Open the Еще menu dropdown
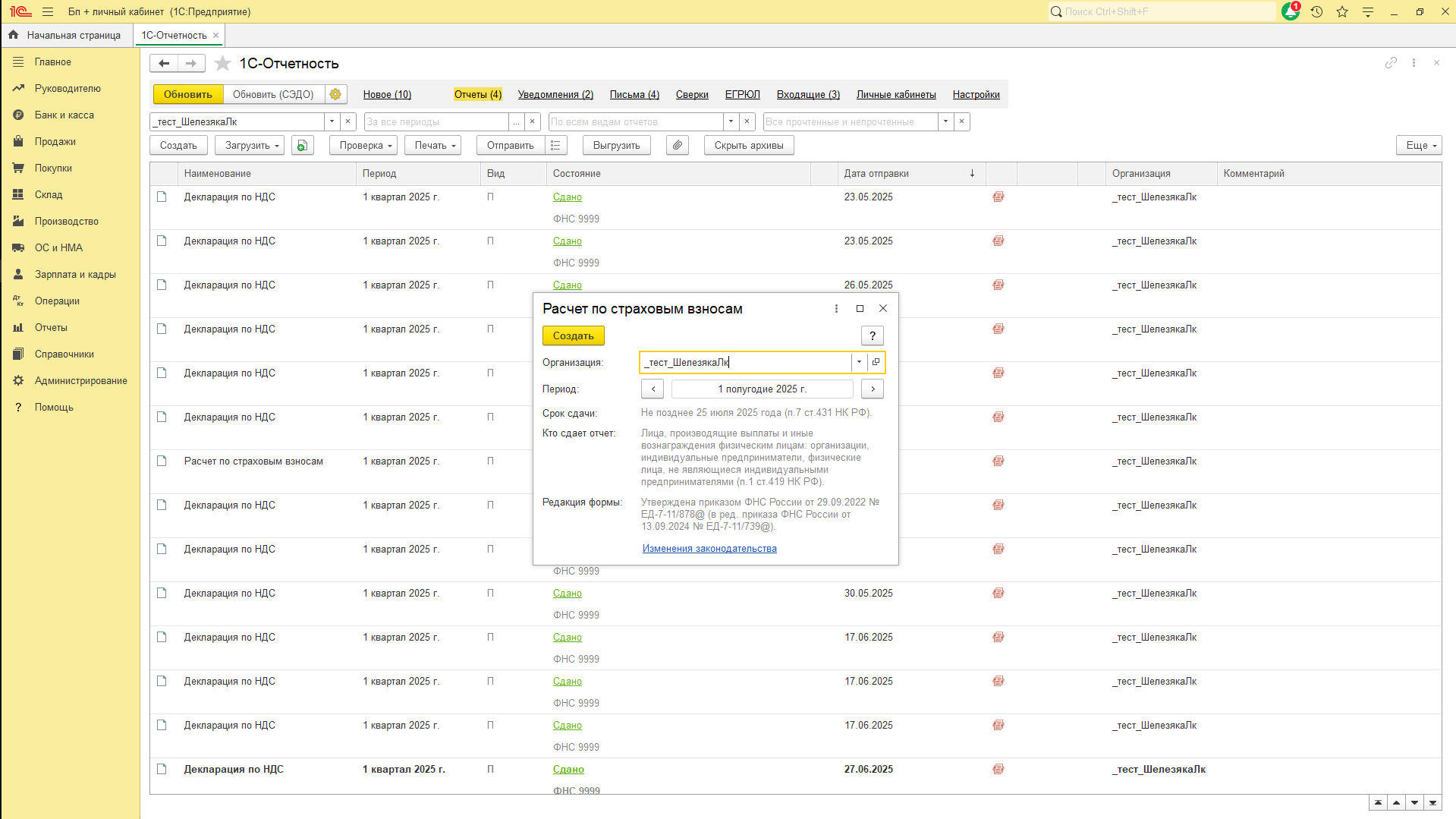Screen dimensions: 1456x819 point(1419,145)
